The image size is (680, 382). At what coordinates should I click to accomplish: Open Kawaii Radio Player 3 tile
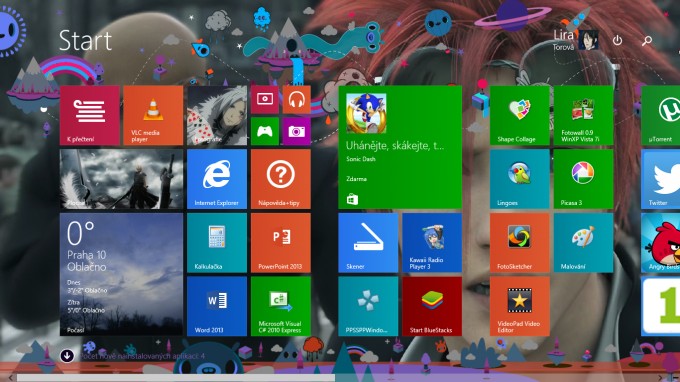click(432, 243)
